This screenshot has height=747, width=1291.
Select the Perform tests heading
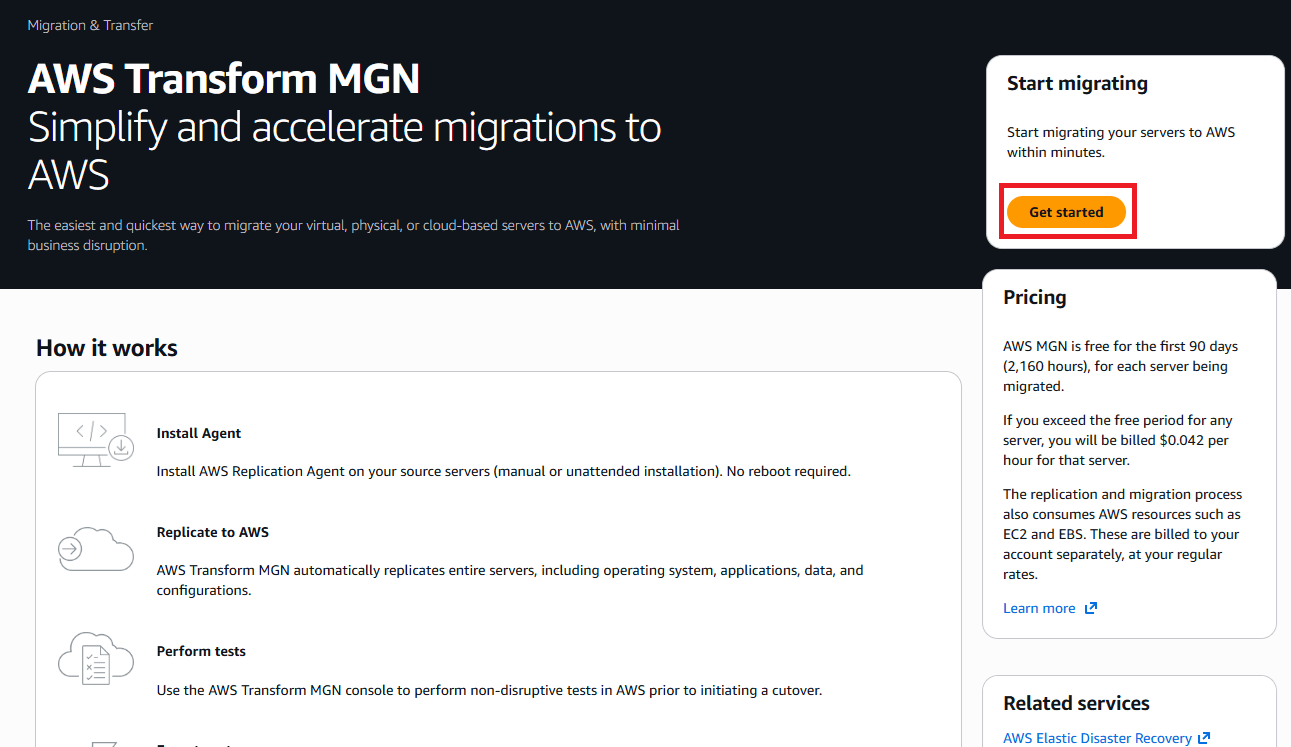(201, 651)
